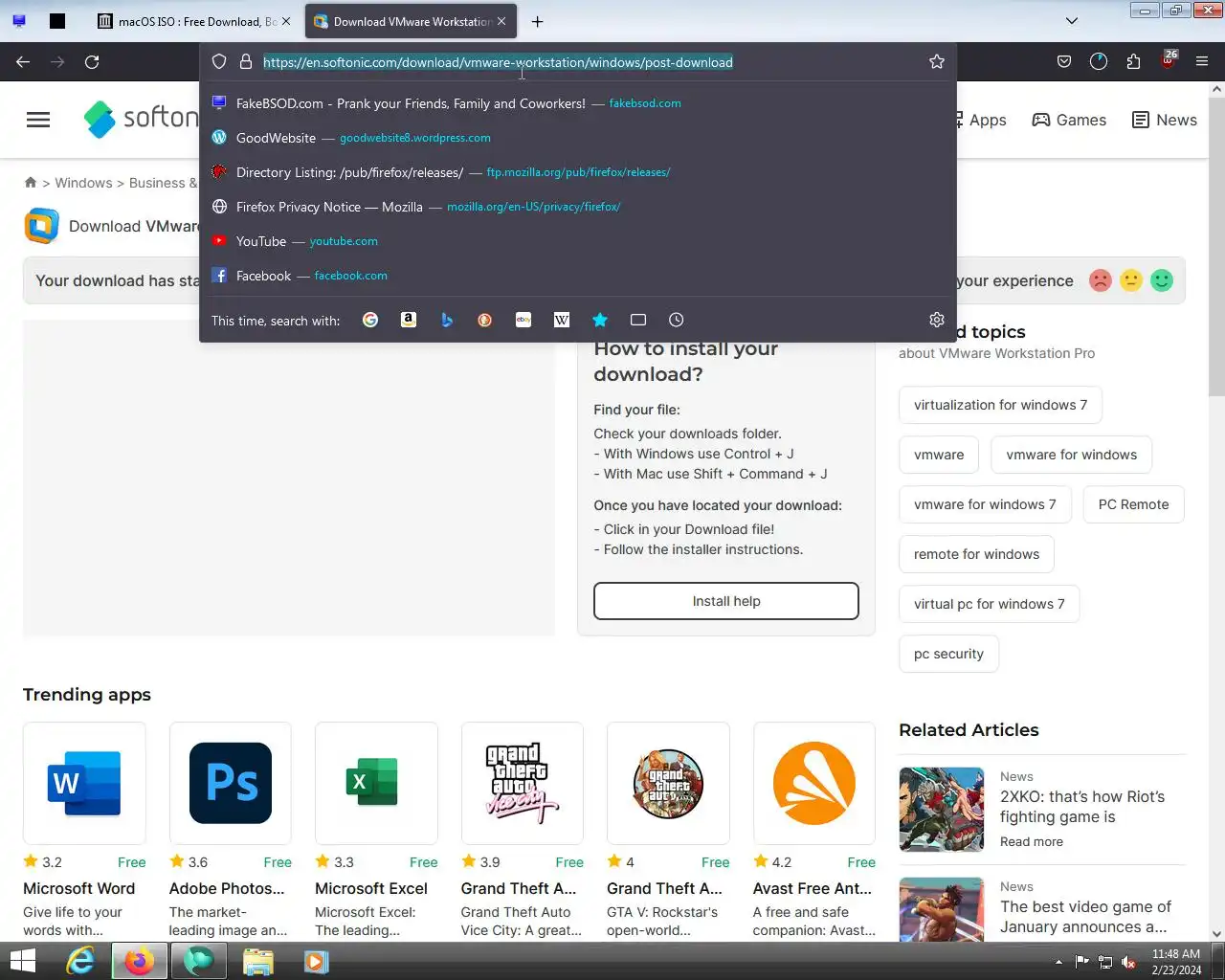Image resolution: width=1225 pixels, height=980 pixels.
Task: Open Microsoft Excel trending app thumbnail
Action: (376, 783)
